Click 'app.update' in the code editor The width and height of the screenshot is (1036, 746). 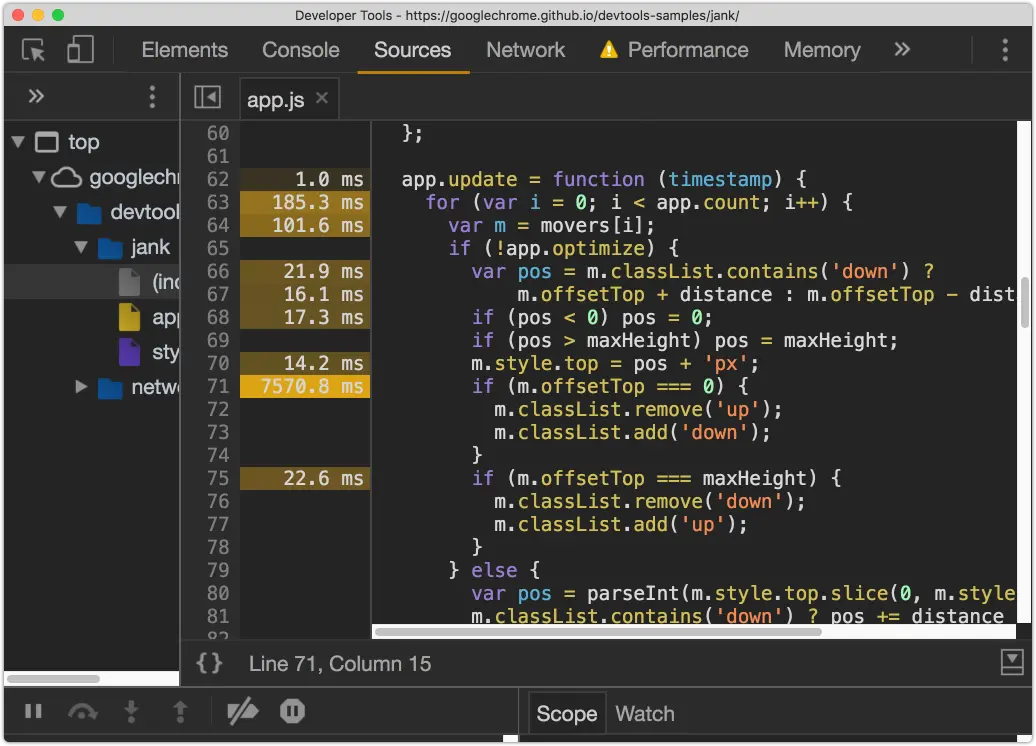[x=459, y=179]
